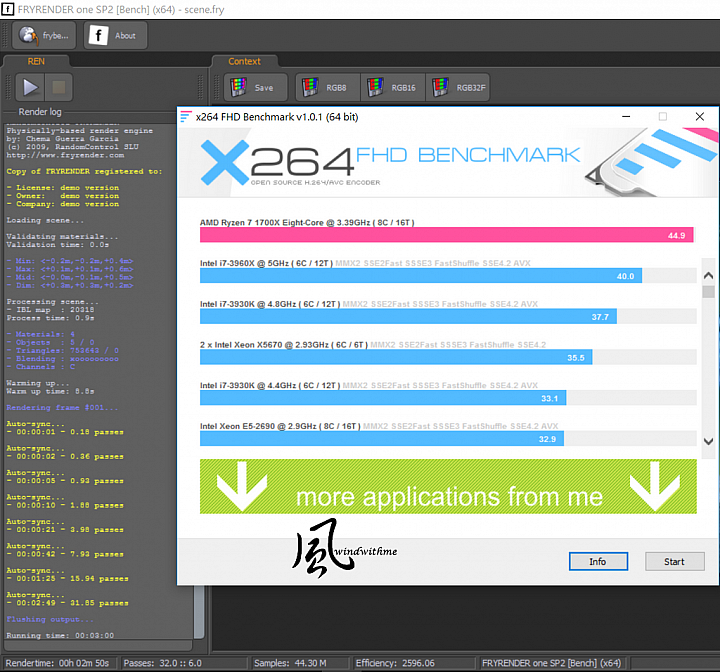The width and height of the screenshot is (720, 672).
Task: Click the 44.9 score value
Action: pos(676,236)
